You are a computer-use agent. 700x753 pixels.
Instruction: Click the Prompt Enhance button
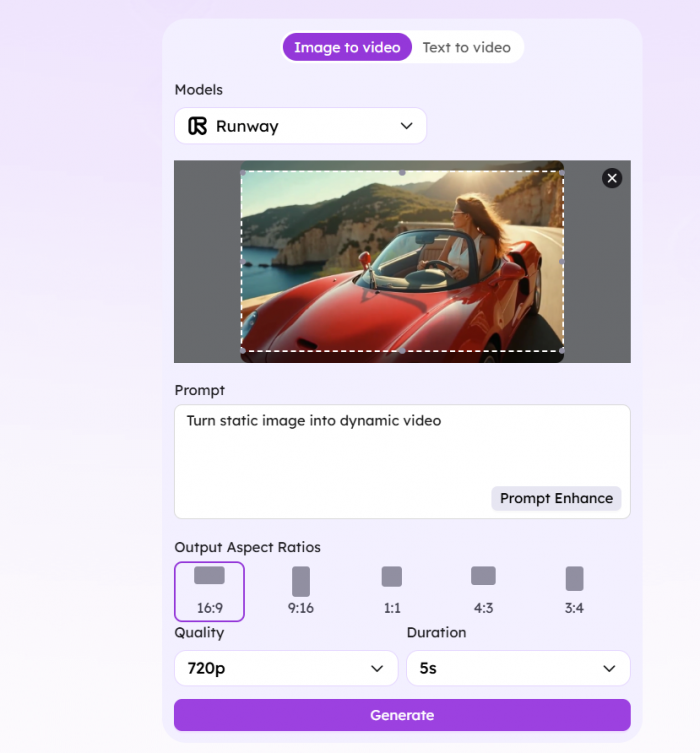556,498
